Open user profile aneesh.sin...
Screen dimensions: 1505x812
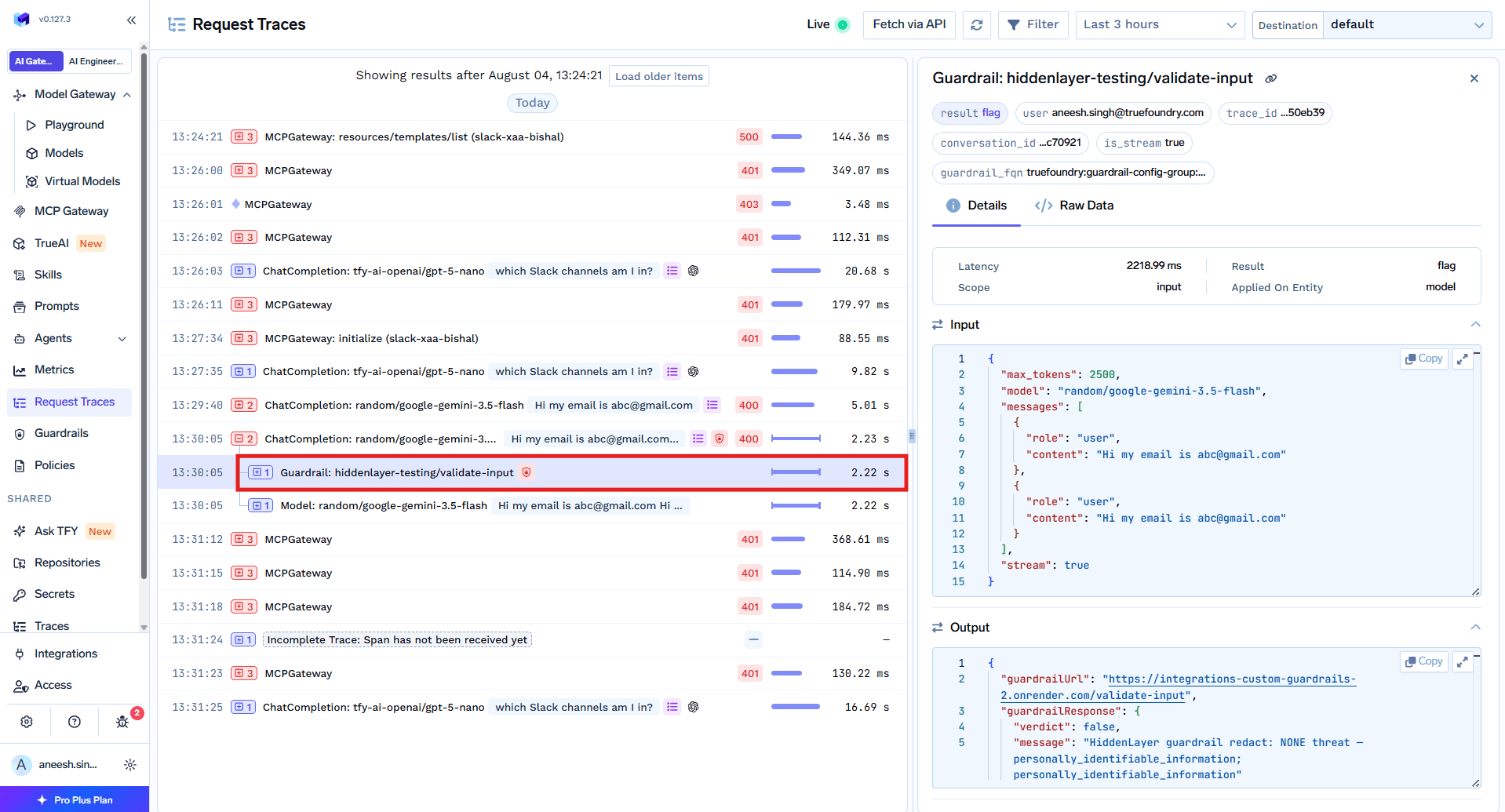click(56, 764)
